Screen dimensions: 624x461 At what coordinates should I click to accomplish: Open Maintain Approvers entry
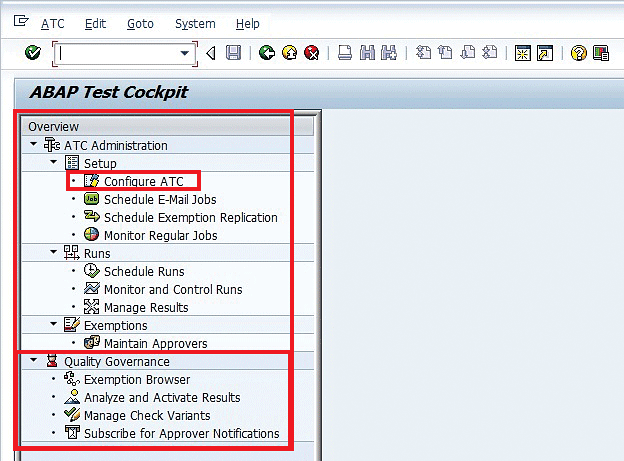[x=156, y=344]
